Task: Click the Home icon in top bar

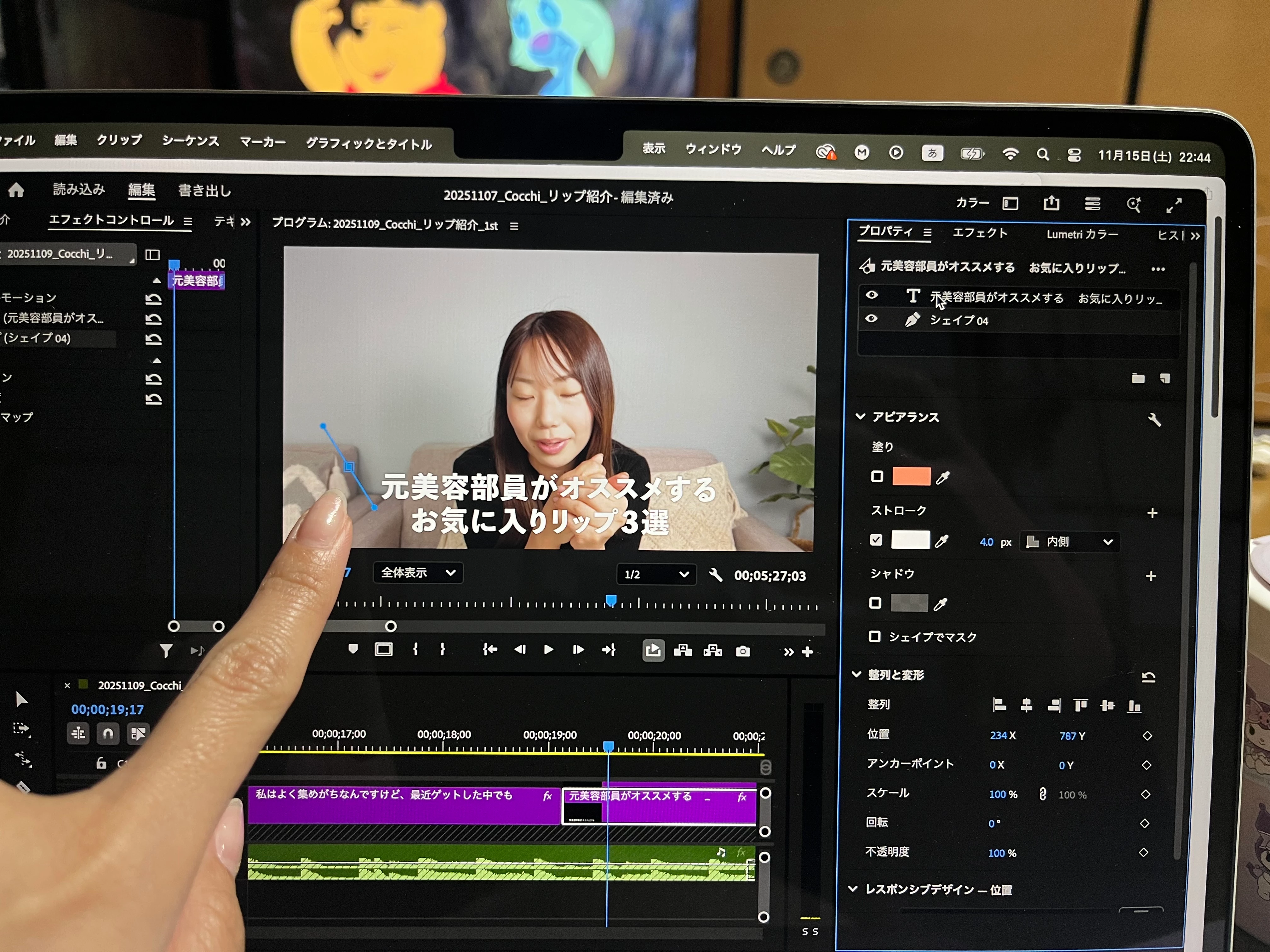Action: pos(16,190)
